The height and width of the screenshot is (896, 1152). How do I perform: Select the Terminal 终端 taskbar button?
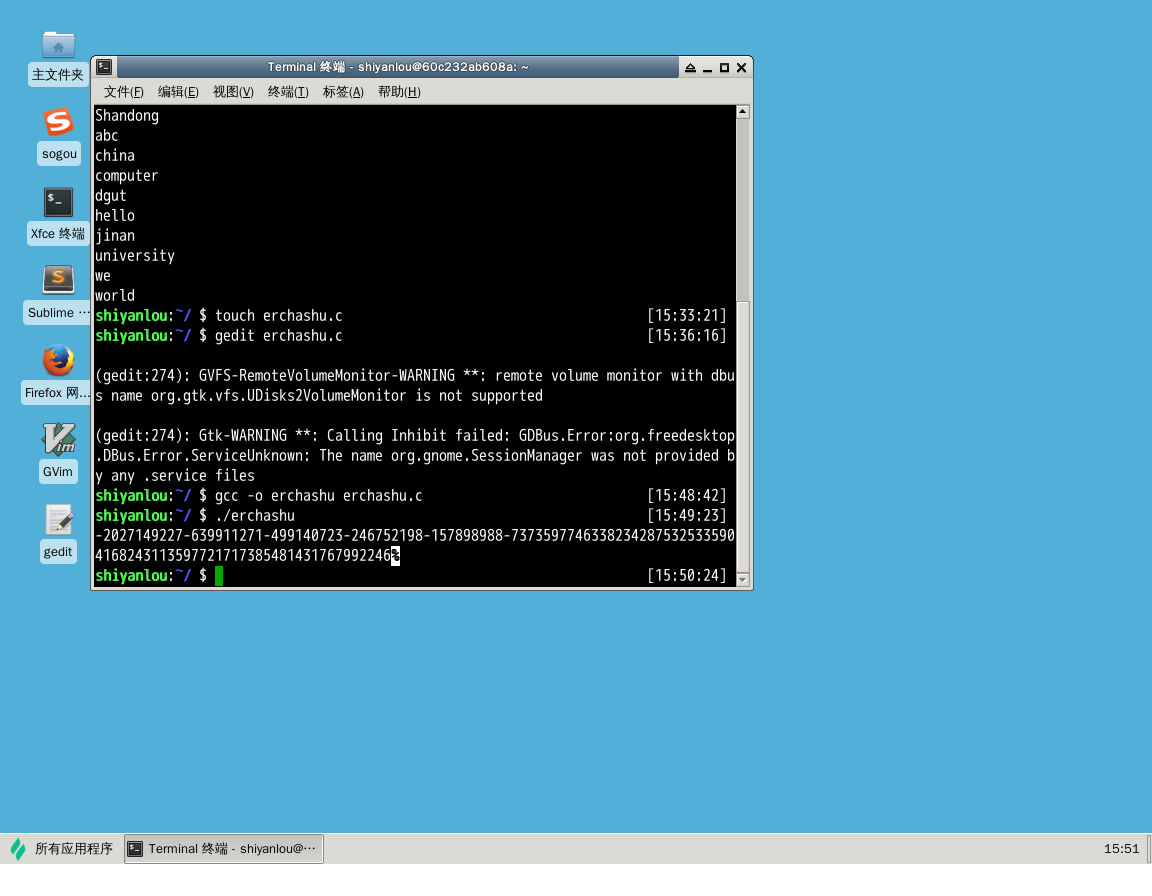pyautogui.click(x=224, y=849)
